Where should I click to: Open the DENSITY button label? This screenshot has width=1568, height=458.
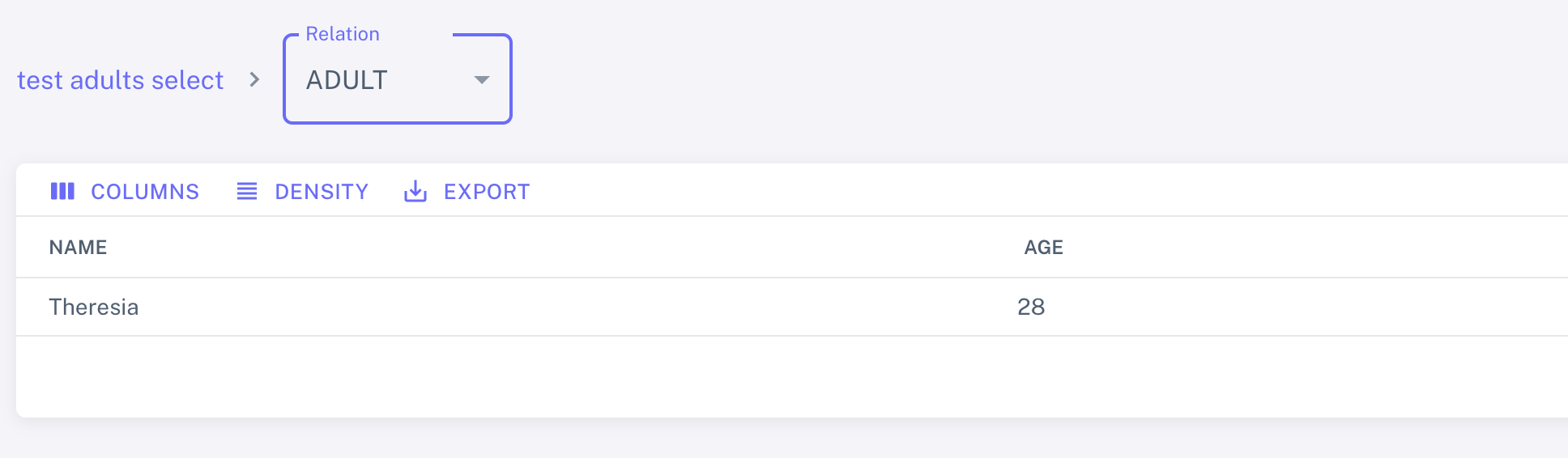322,192
